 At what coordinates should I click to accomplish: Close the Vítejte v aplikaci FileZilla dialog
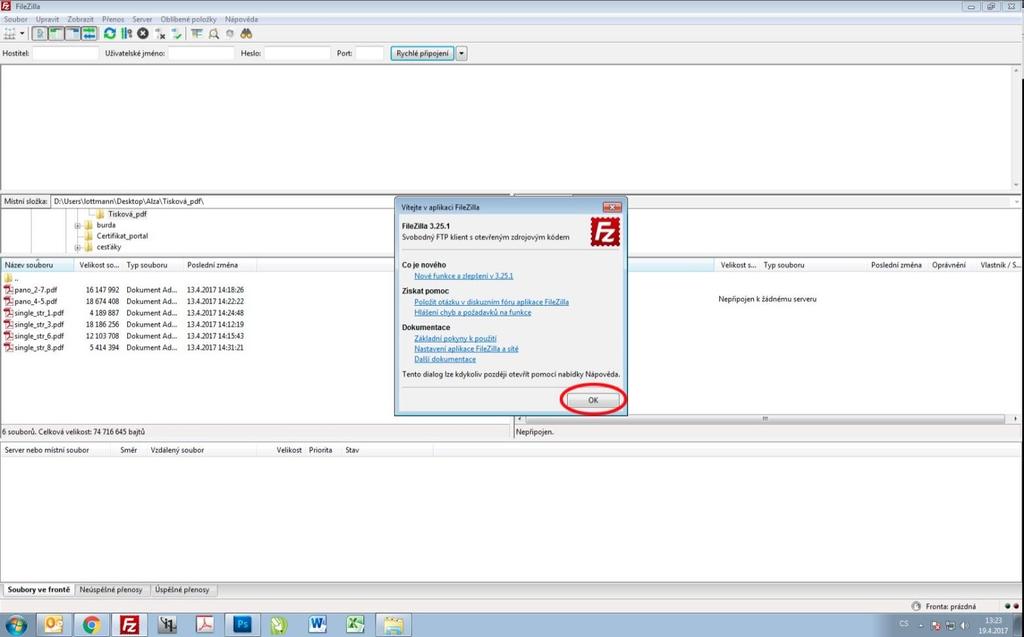612,207
